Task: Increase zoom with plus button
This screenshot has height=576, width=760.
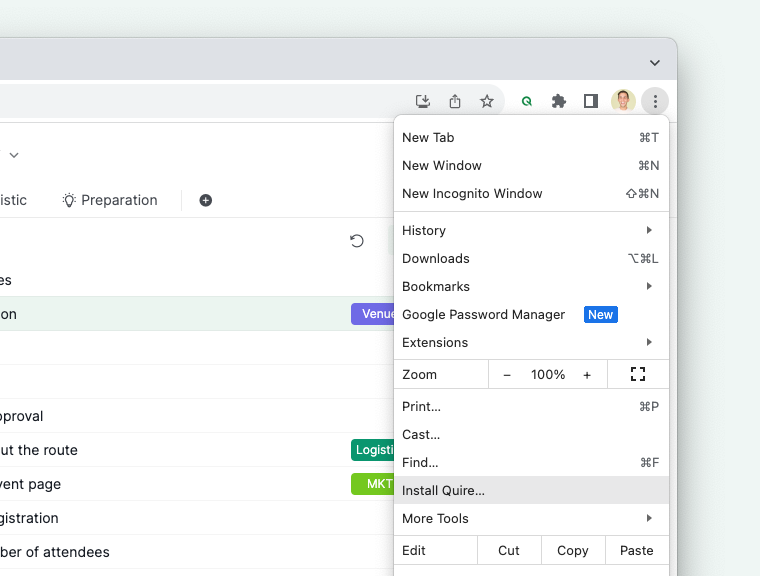Action: tap(587, 375)
